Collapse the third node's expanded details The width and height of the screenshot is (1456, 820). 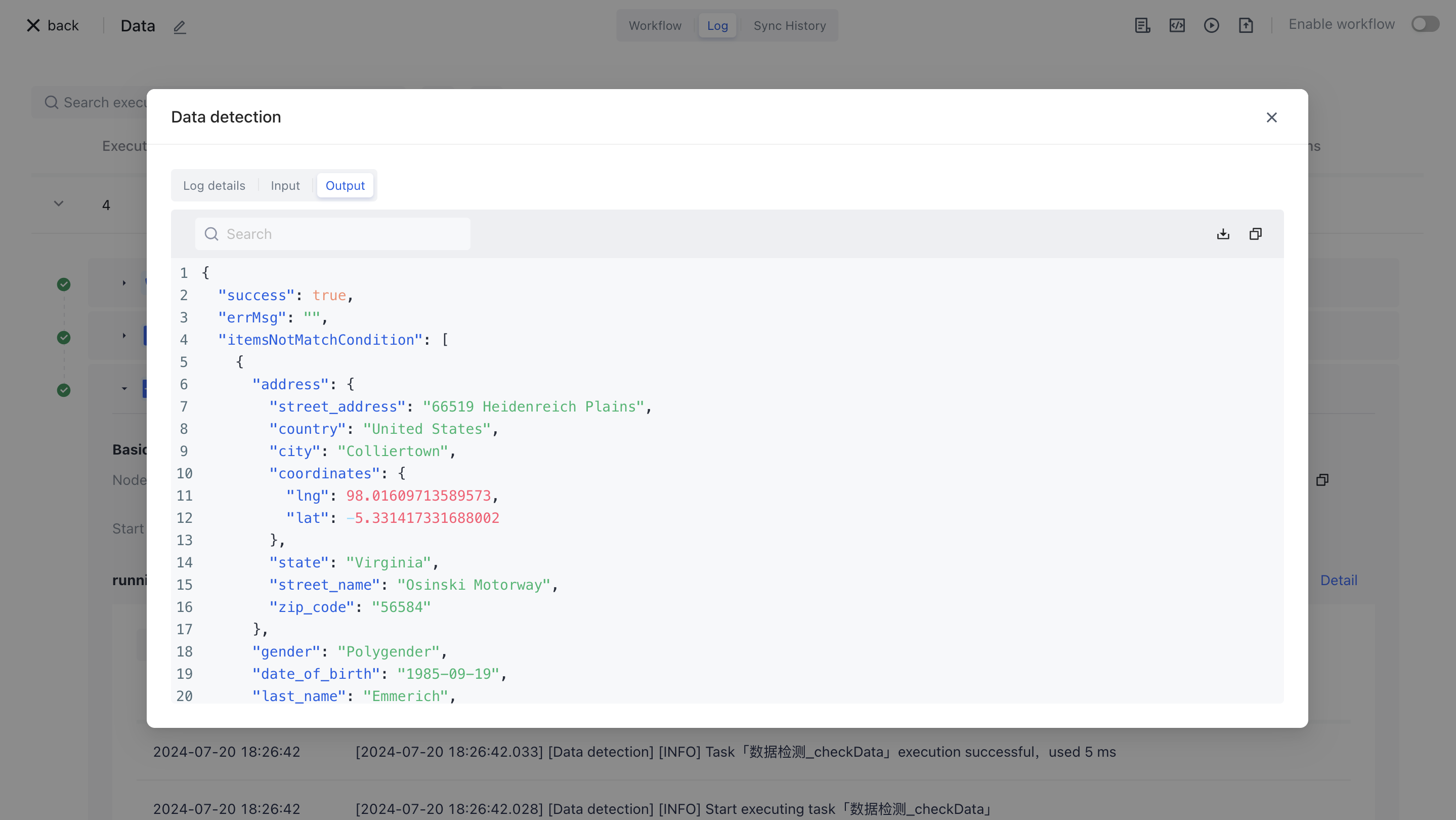[124, 389]
